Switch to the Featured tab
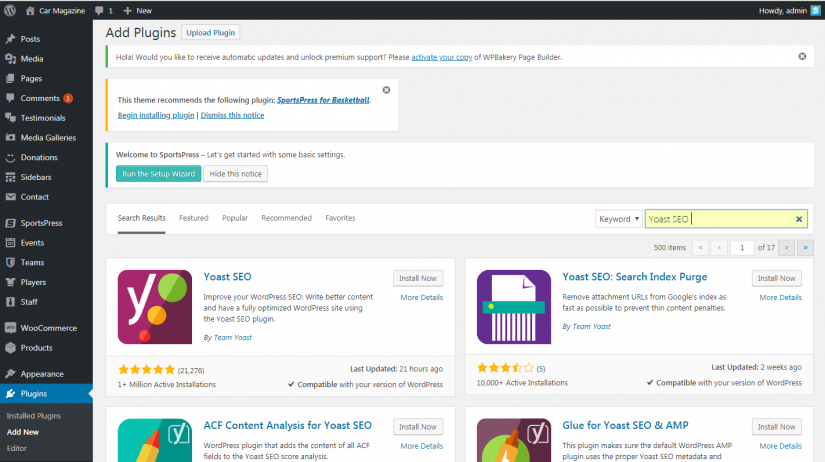This screenshot has height=462, width=825. (x=194, y=218)
